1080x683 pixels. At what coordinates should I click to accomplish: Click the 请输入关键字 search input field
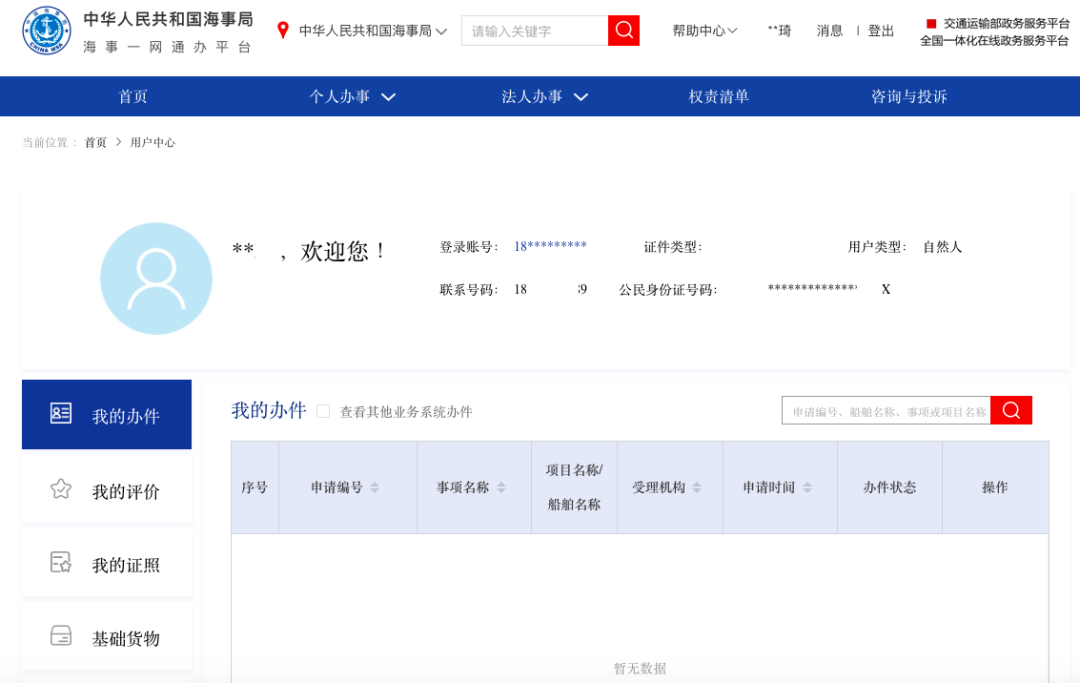[534, 31]
